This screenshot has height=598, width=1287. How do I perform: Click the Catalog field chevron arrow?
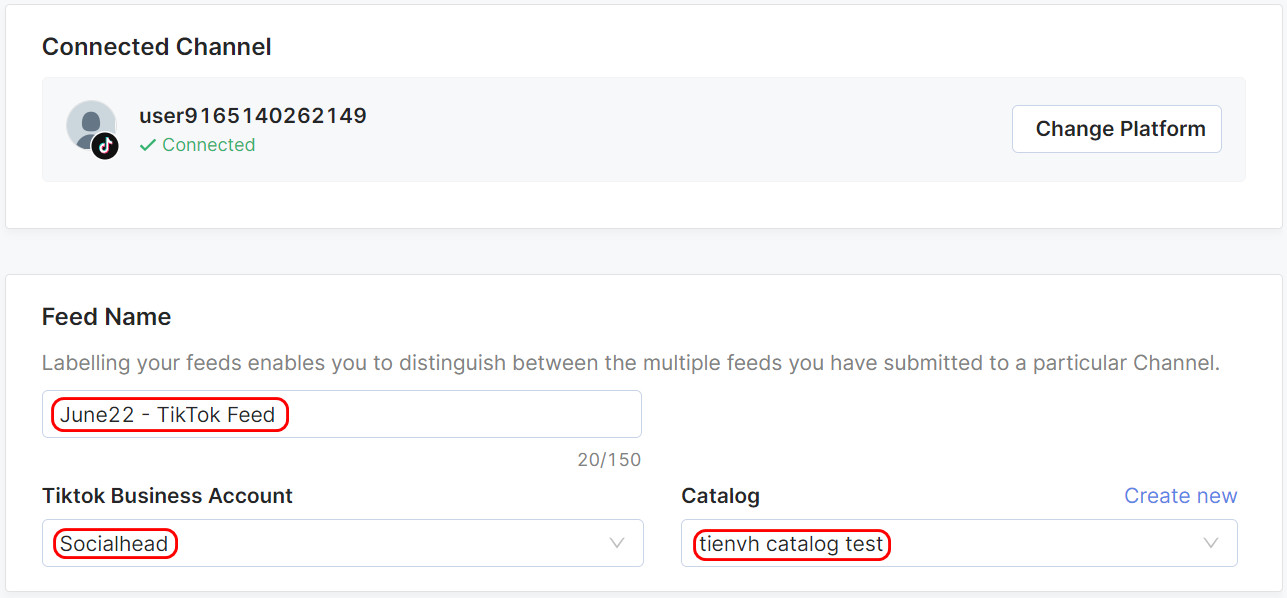(1211, 543)
